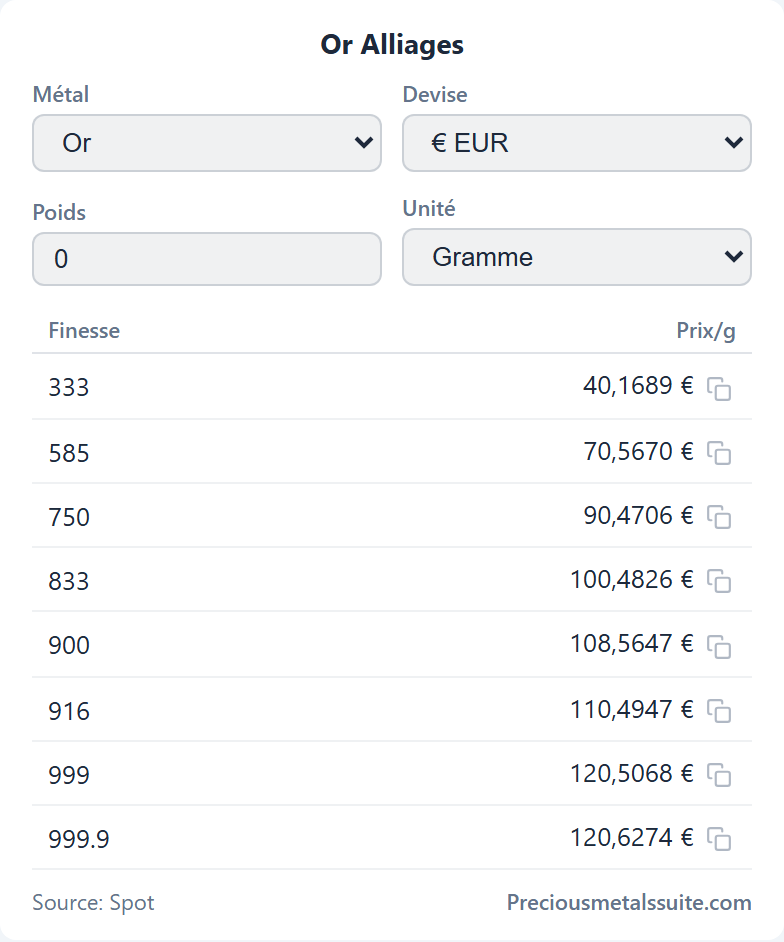Click the Source: Spot text
The image size is (784, 942).
pyautogui.click(x=93, y=902)
